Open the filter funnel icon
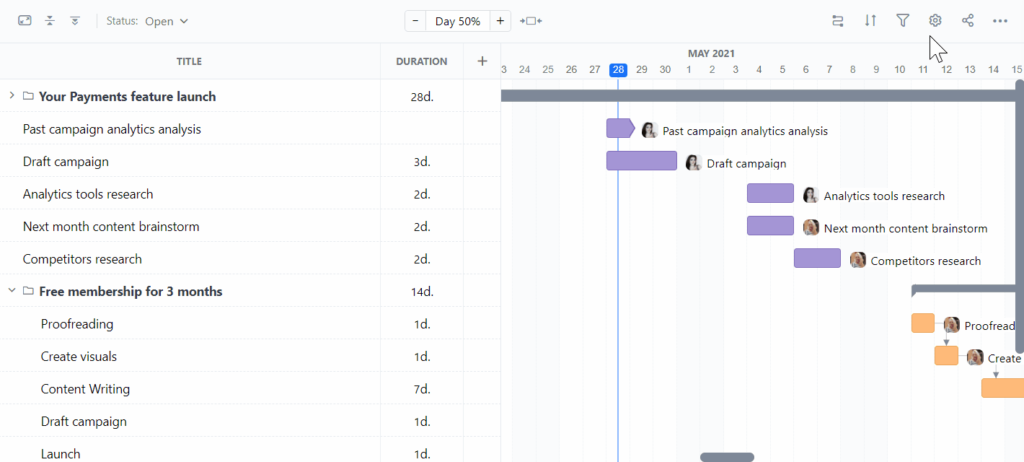Image resolution: width=1024 pixels, height=462 pixels. pos(903,20)
